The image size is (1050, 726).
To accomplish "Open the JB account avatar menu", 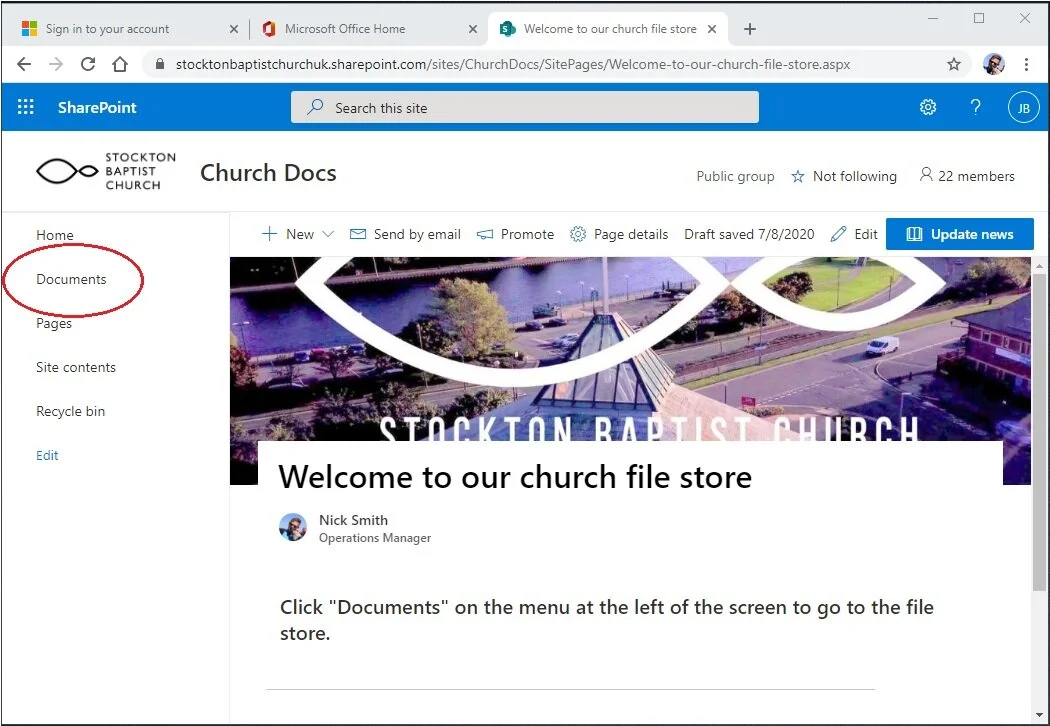I will pyautogui.click(x=1023, y=108).
